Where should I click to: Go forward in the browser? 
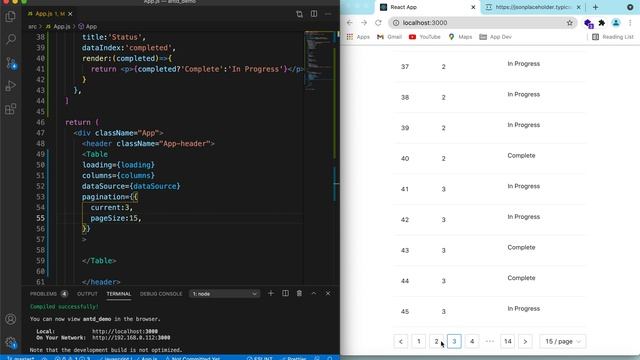click(364, 23)
